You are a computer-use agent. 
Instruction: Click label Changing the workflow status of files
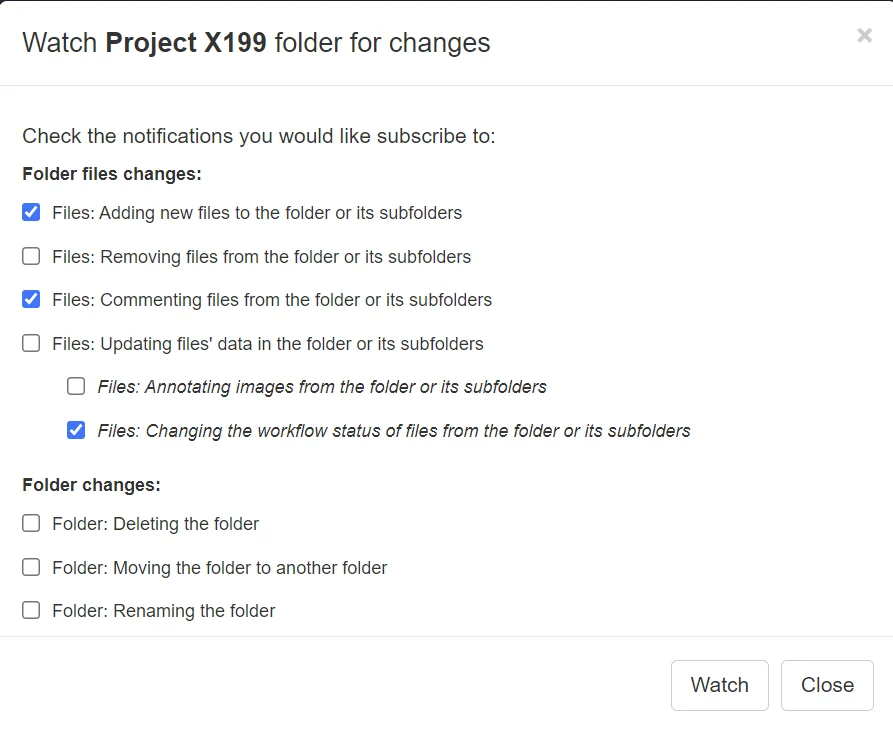(x=394, y=431)
